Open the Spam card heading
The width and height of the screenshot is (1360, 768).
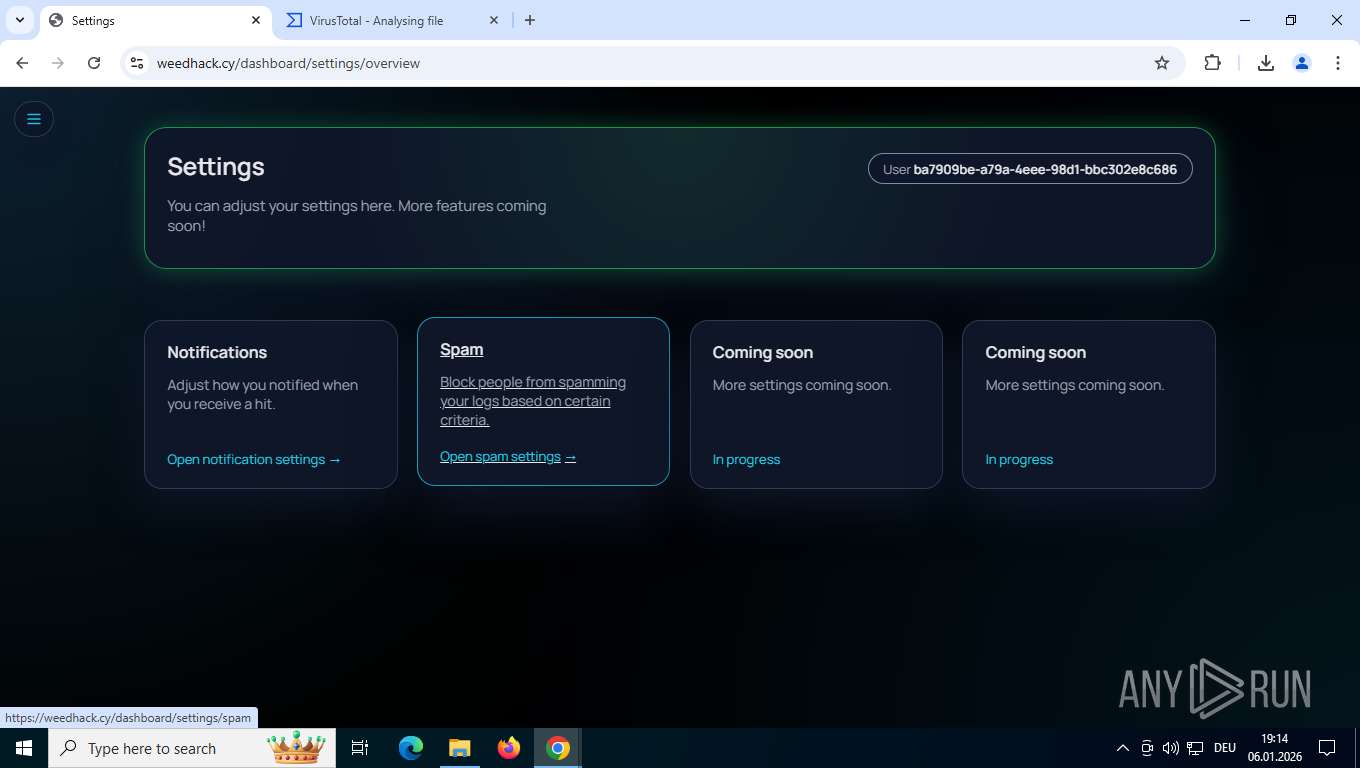pos(462,349)
